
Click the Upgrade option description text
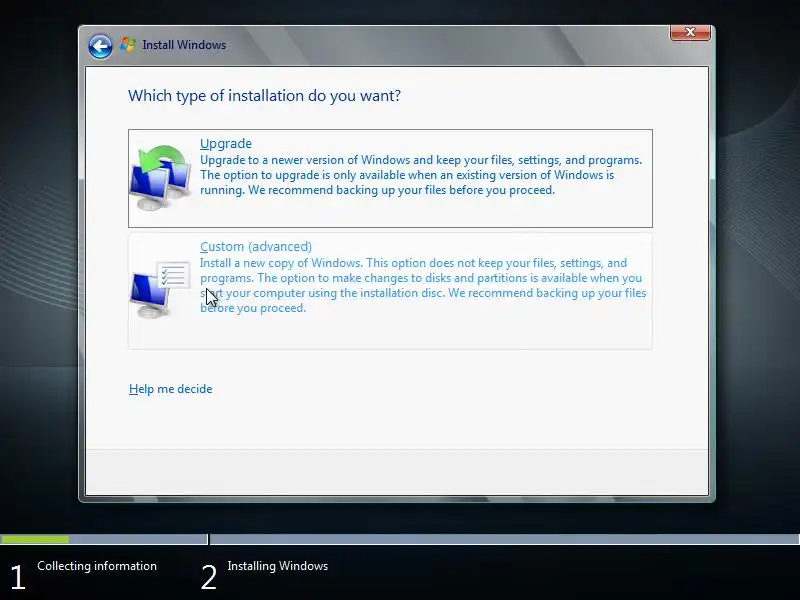pyautogui.click(x=421, y=175)
